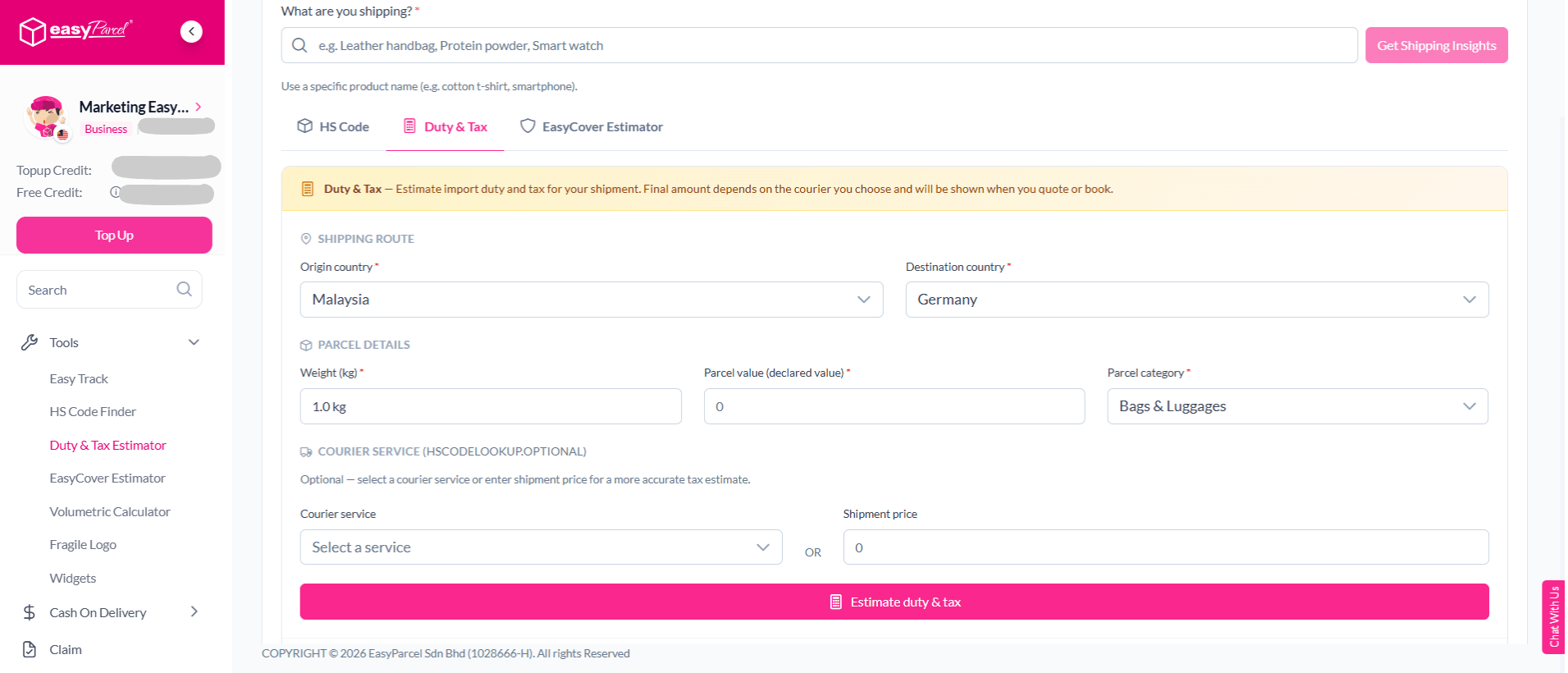Click the EasyParcel logo

(75, 31)
